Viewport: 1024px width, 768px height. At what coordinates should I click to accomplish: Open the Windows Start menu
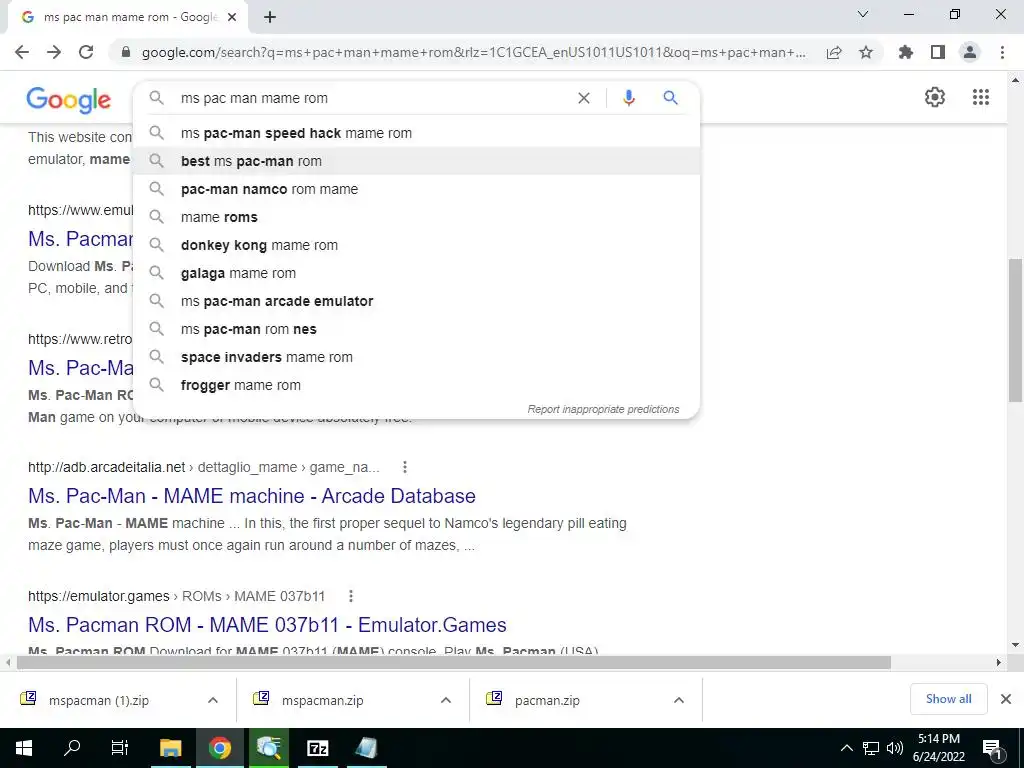(24, 748)
